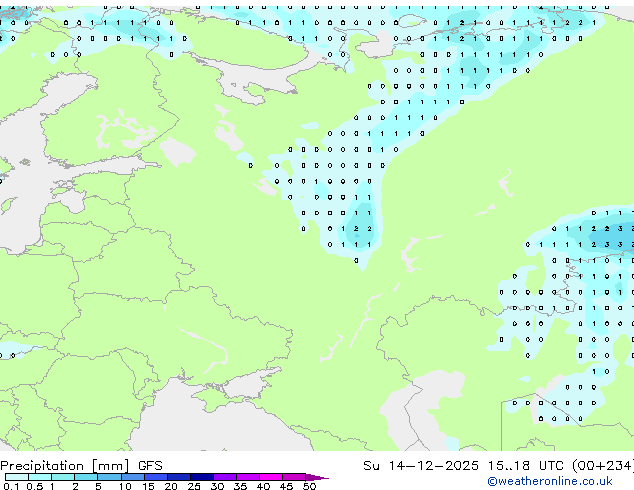Click the "0.1" legend scale label
634x490 pixels.
tap(11, 486)
